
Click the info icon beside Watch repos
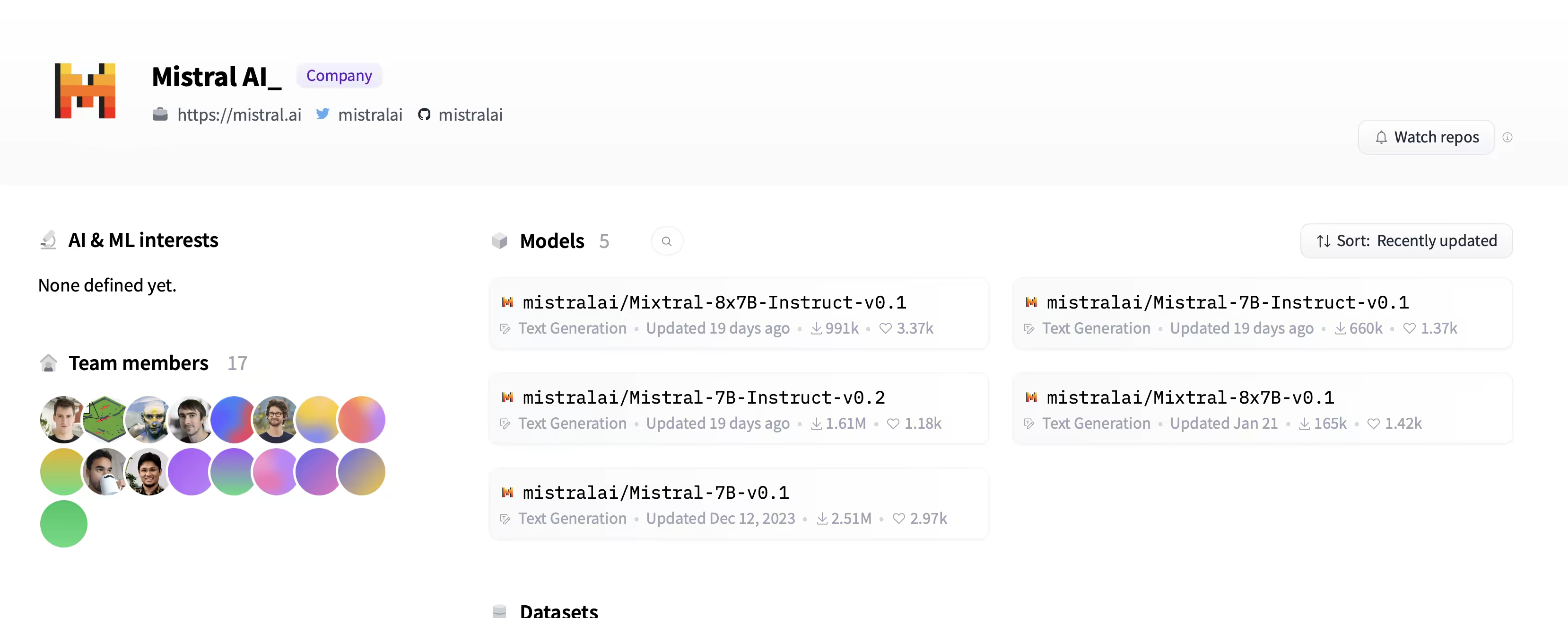1508,138
